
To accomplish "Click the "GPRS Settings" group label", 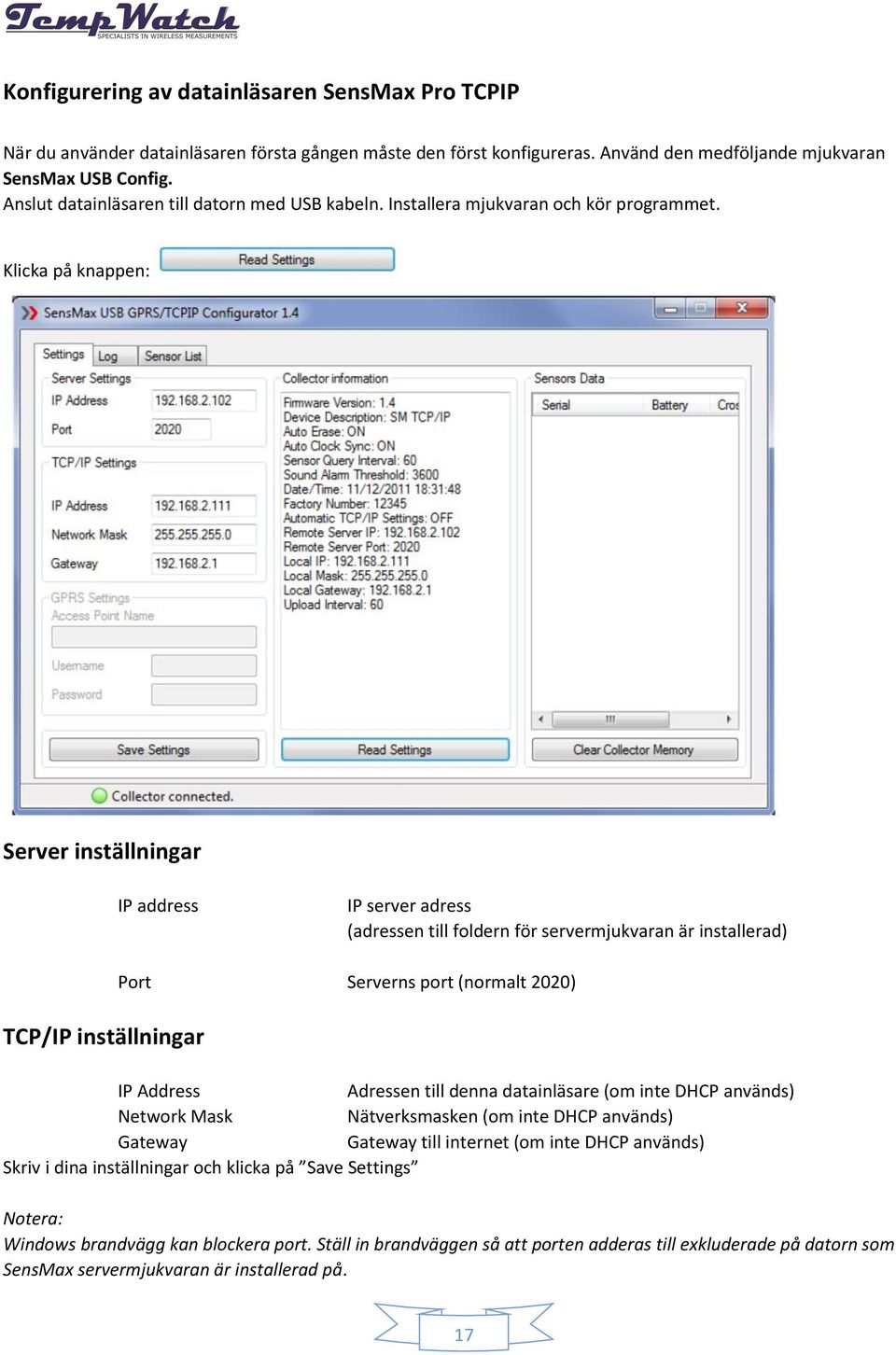I will click(91, 598).
